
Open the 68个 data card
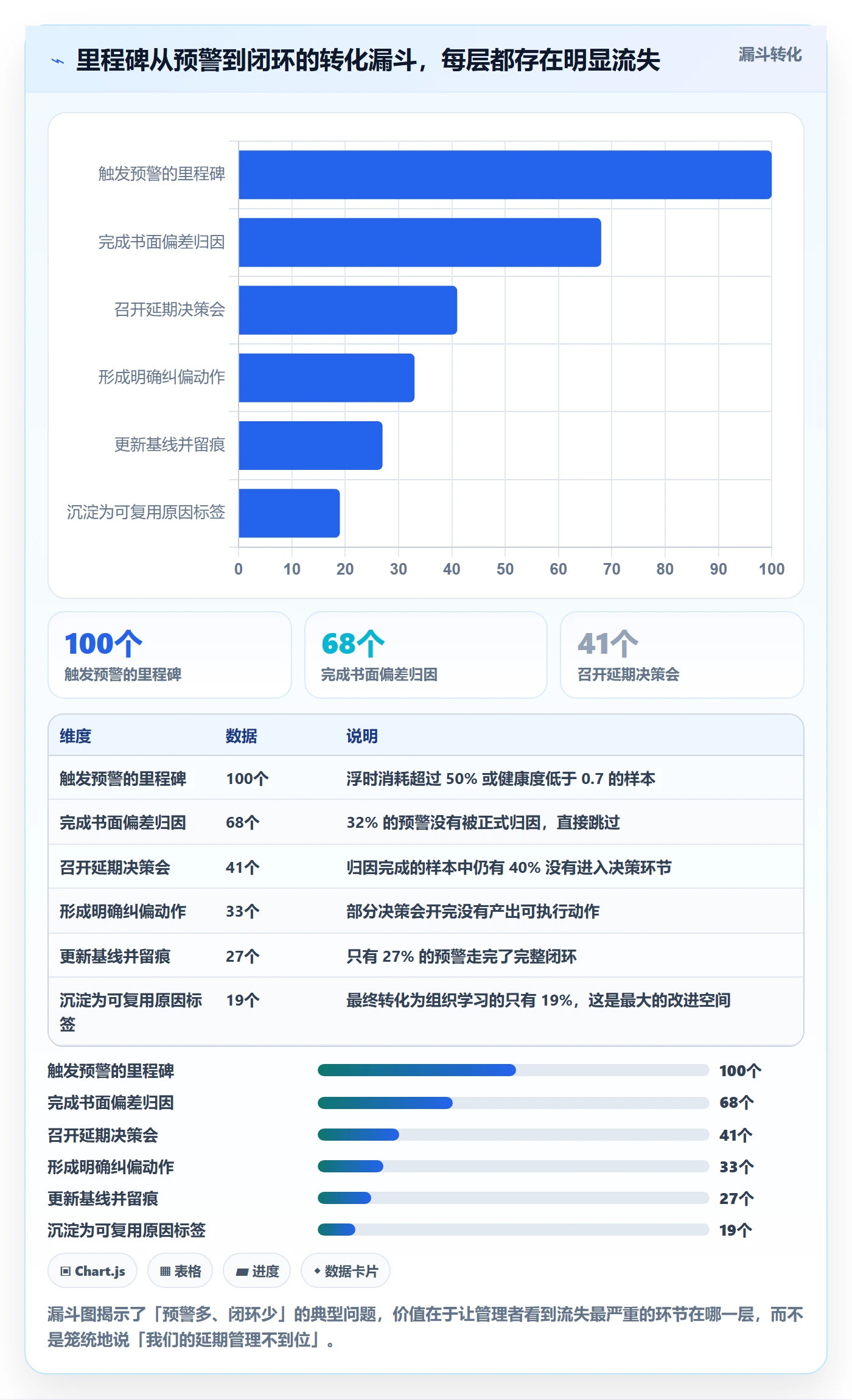pyautogui.click(x=426, y=655)
